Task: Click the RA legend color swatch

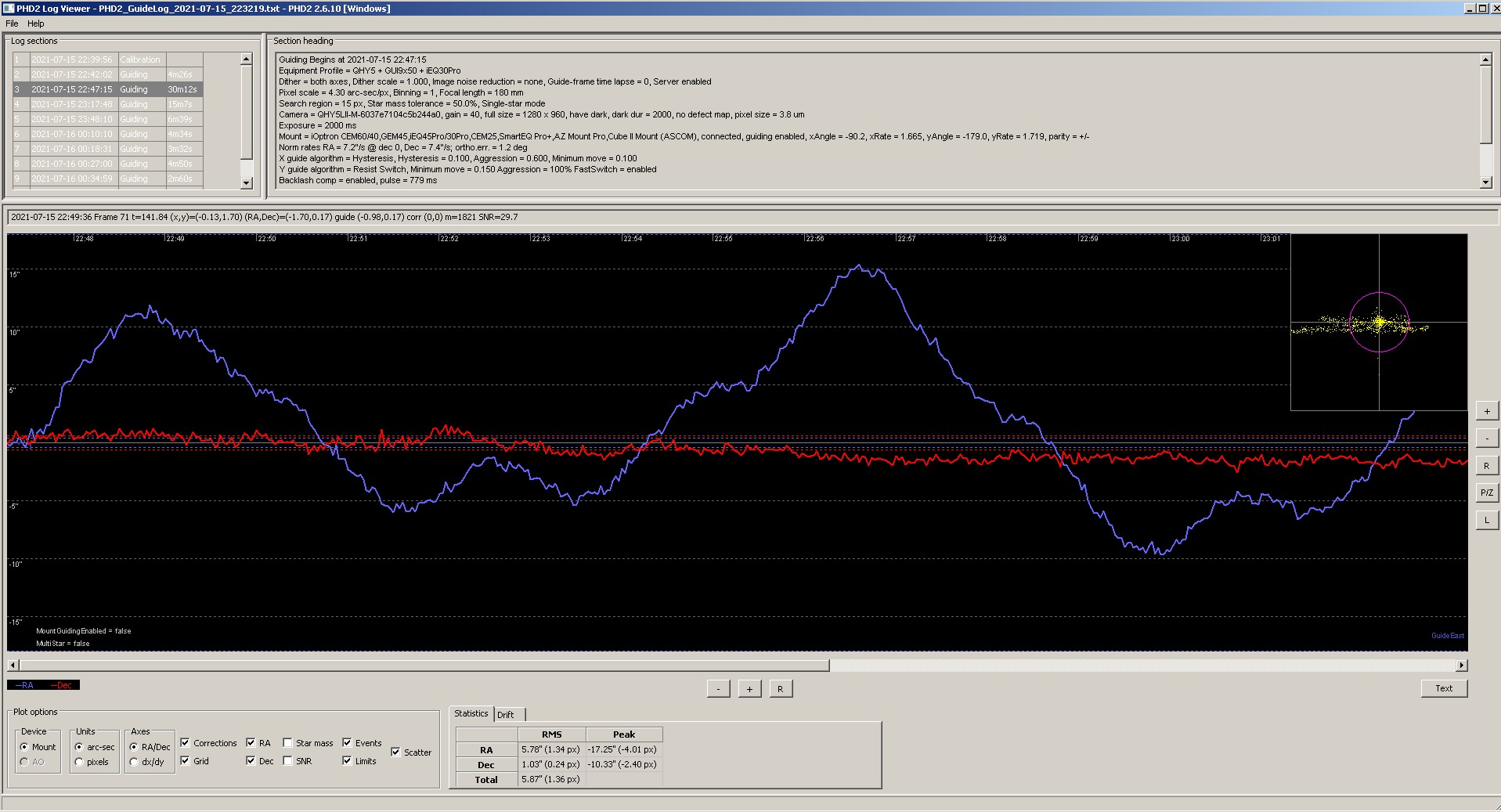Action: pyautogui.click(x=25, y=685)
